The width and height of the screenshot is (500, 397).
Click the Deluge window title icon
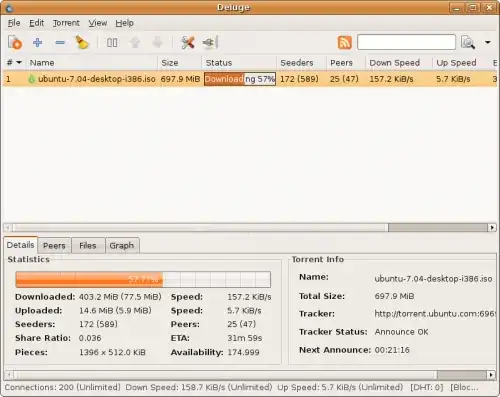pos(9,7)
